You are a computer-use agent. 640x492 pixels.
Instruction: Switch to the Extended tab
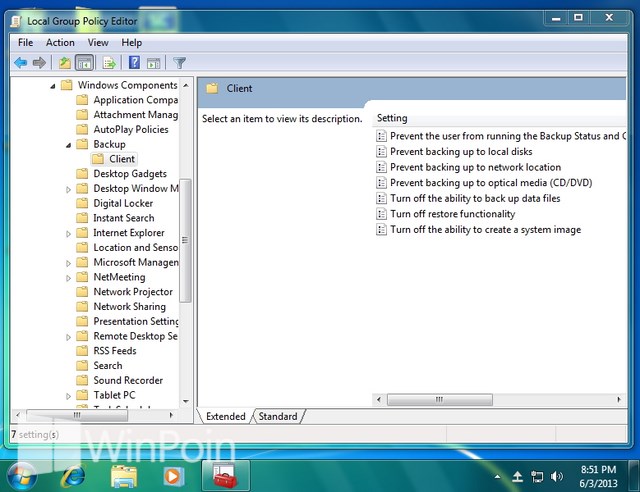225,416
